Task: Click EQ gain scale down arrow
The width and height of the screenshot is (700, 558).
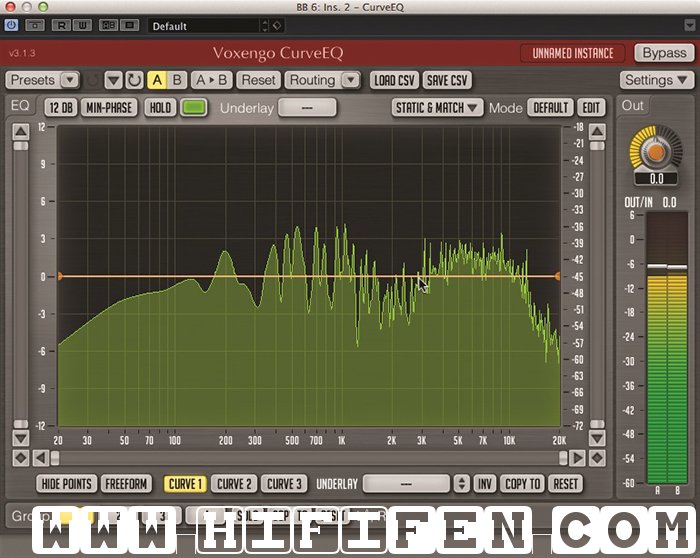Action: tap(21, 438)
